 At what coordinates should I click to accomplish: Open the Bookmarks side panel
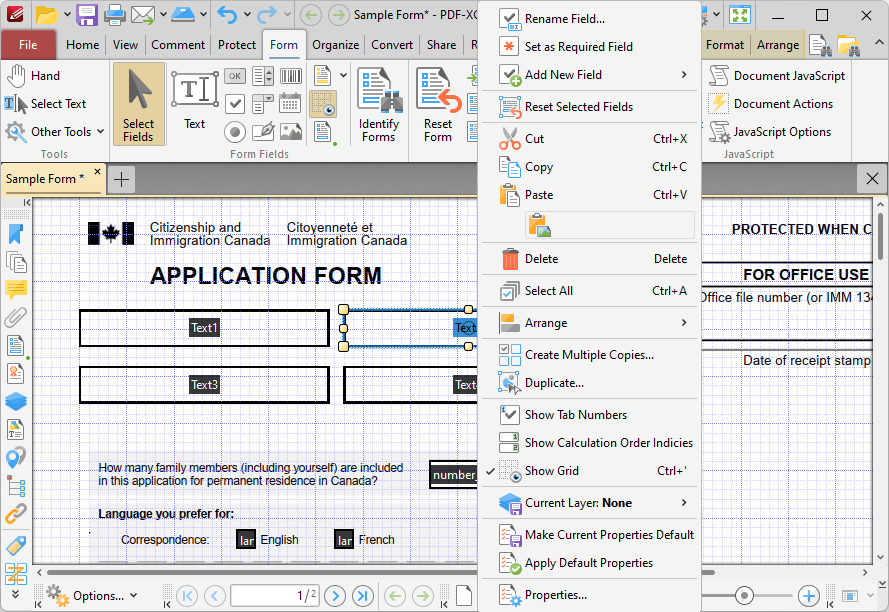click(x=15, y=234)
